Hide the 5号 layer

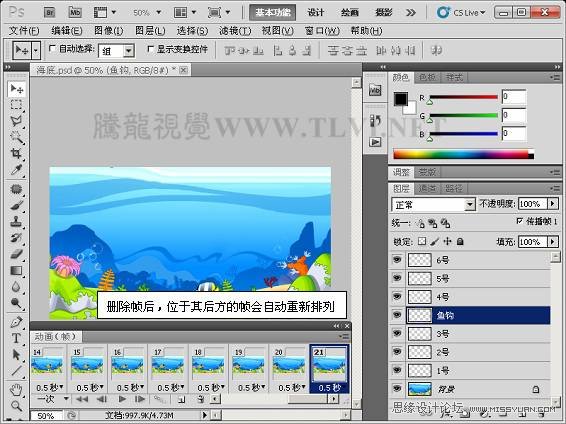tap(397, 278)
